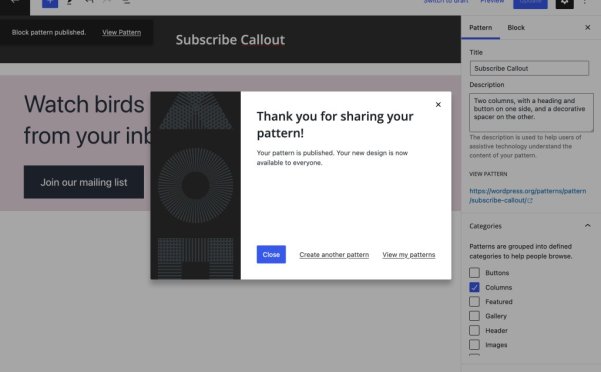Viewport: 601px width, 372px height.
Task: Click the VIEW PATTERN label in the sidebar
Action: [488, 174]
